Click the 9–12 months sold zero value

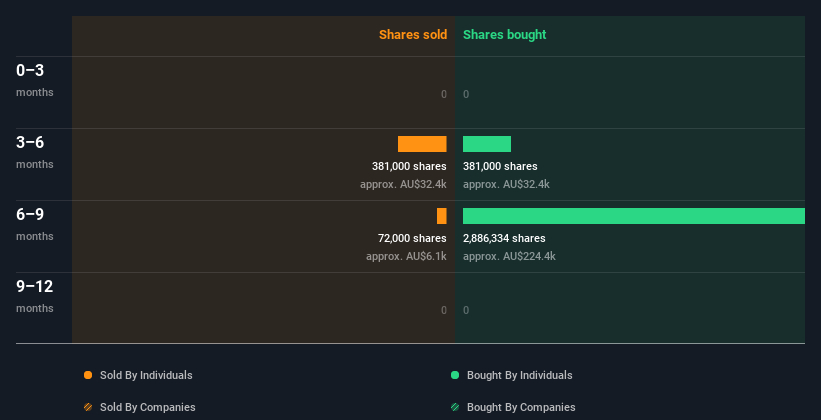(444, 310)
